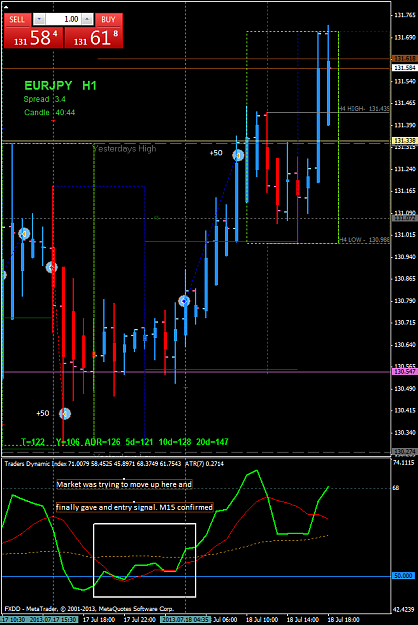Click the FXDD - MetaTrader copyright text
The width and height of the screenshot is (418, 625).
(x=89, y=609)
